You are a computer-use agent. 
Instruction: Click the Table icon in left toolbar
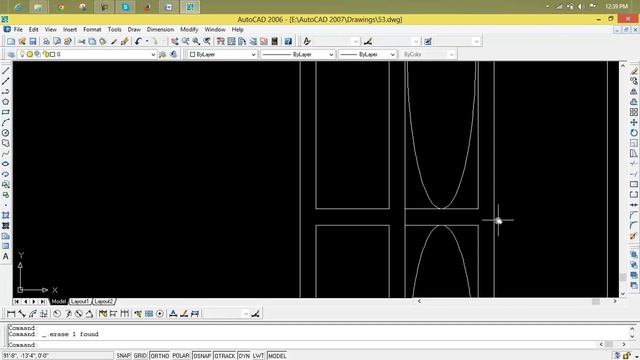coord(6,246)
